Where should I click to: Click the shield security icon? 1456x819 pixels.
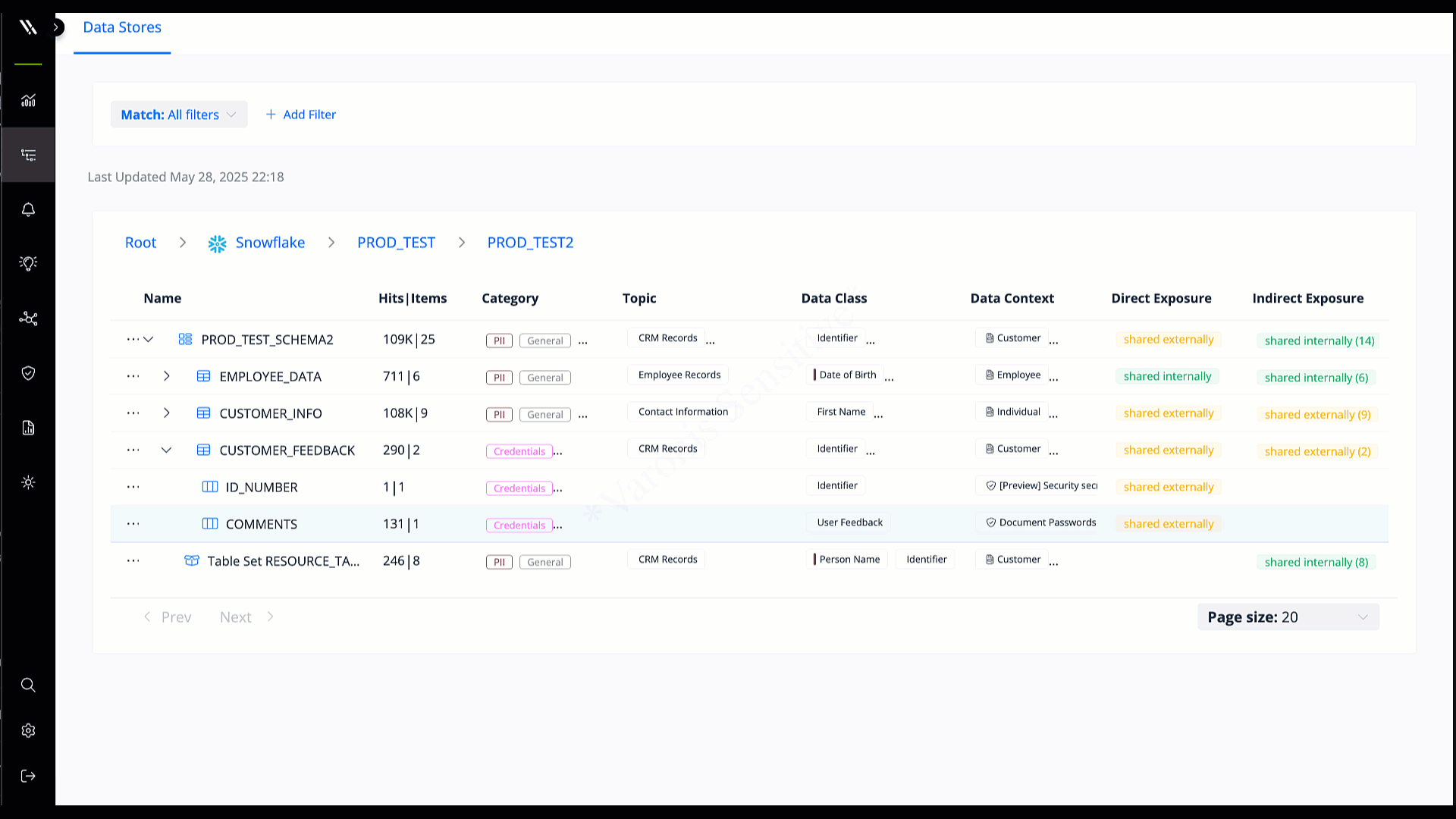click(28, 373)
